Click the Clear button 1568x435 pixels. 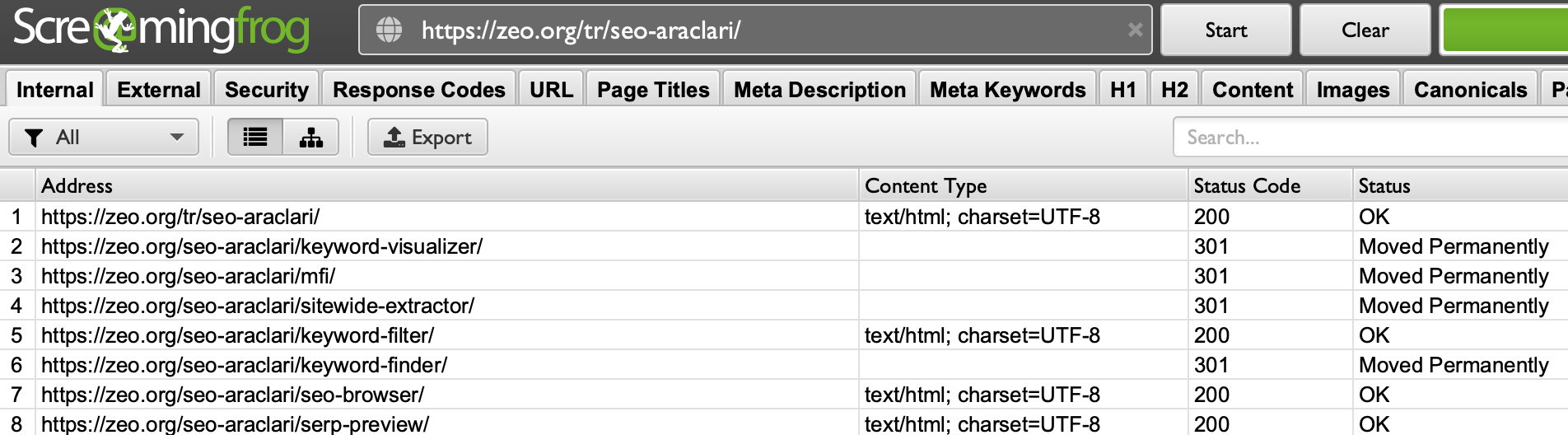[1365, 30]
